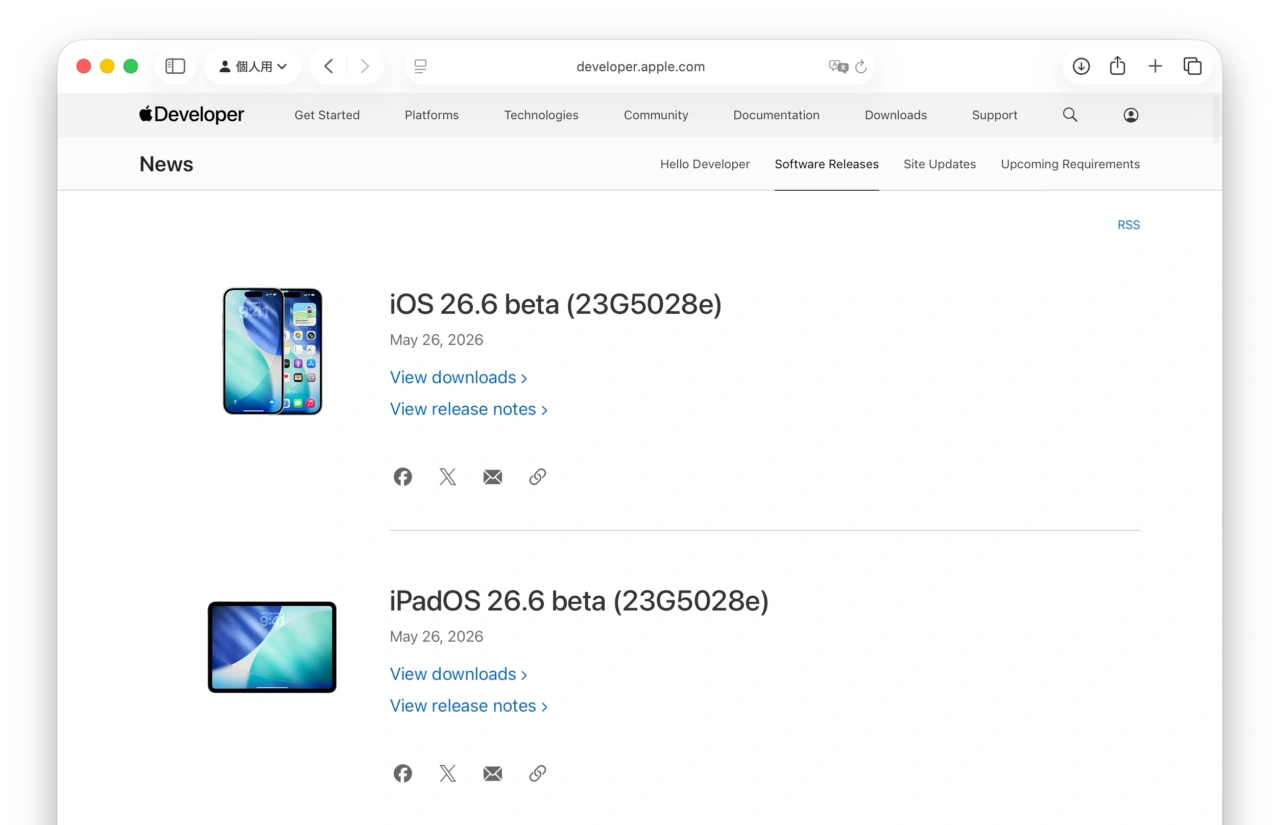Open a new tab with plus icon
The width and height of the screenshot is (1280, 825).
(1155, 66)
